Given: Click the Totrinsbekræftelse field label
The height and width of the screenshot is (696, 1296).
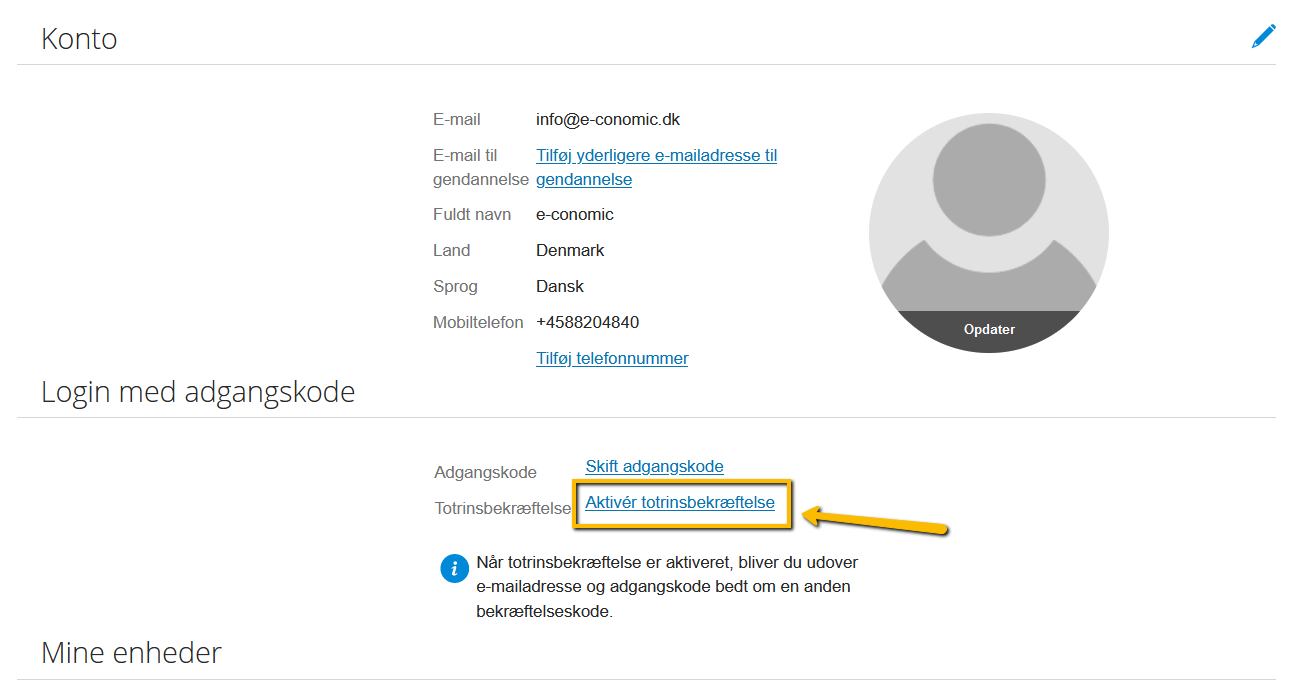Looking at the screenshot, I should (502, 508).
